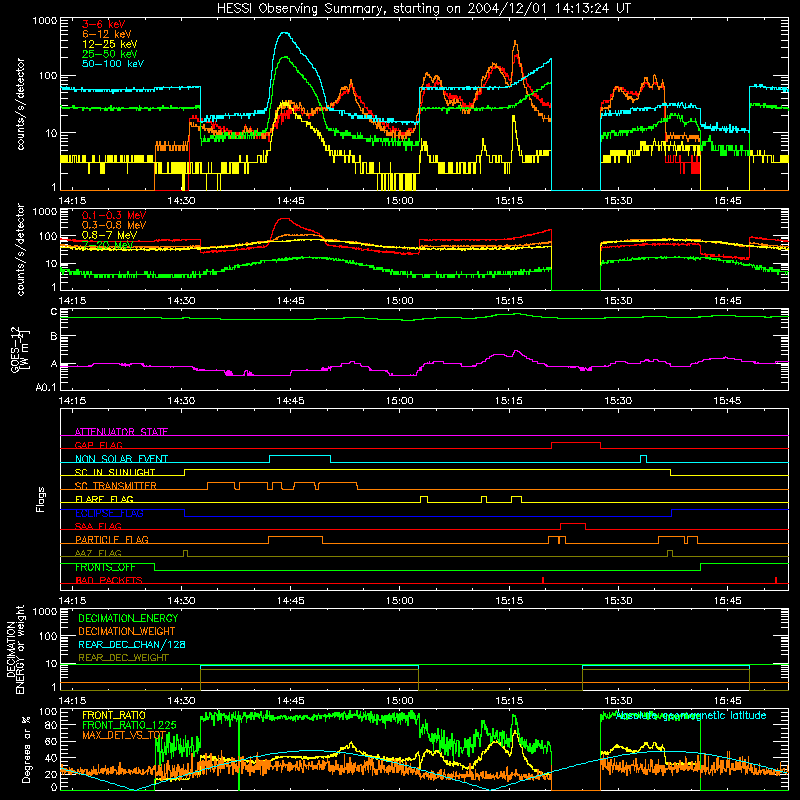
Task: Click the FRONT_RATIO legend label
Action: (x=114, y=715)
